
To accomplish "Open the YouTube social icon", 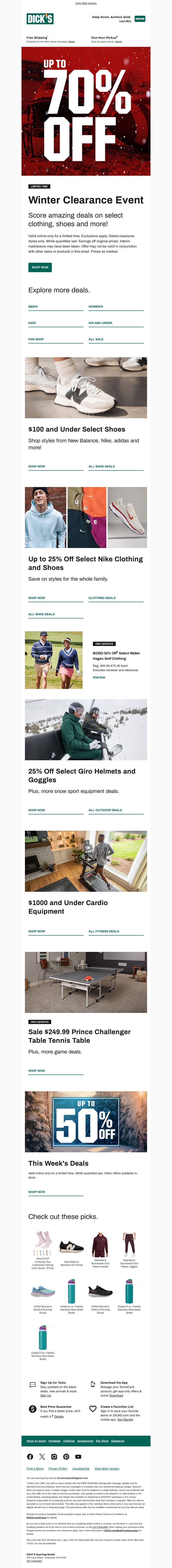I will (78, 1457).
